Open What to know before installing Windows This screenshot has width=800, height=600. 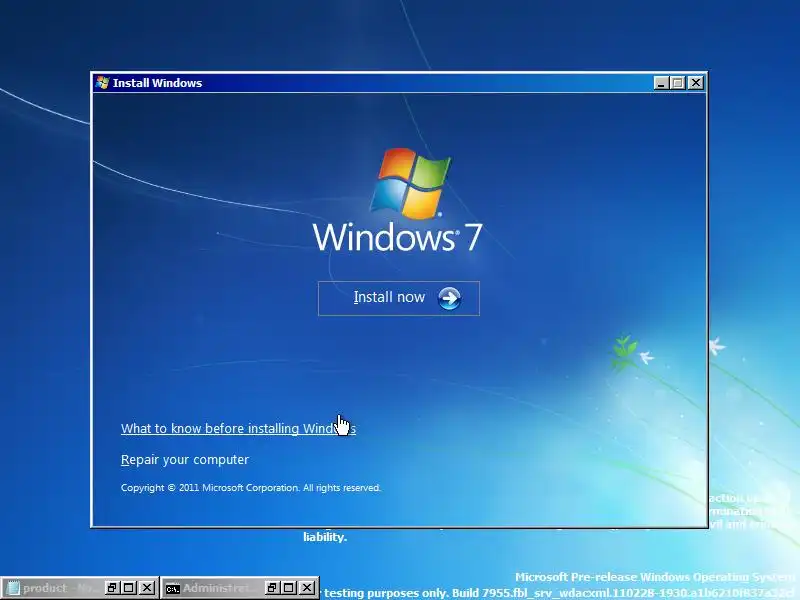(x=238, y=428)
